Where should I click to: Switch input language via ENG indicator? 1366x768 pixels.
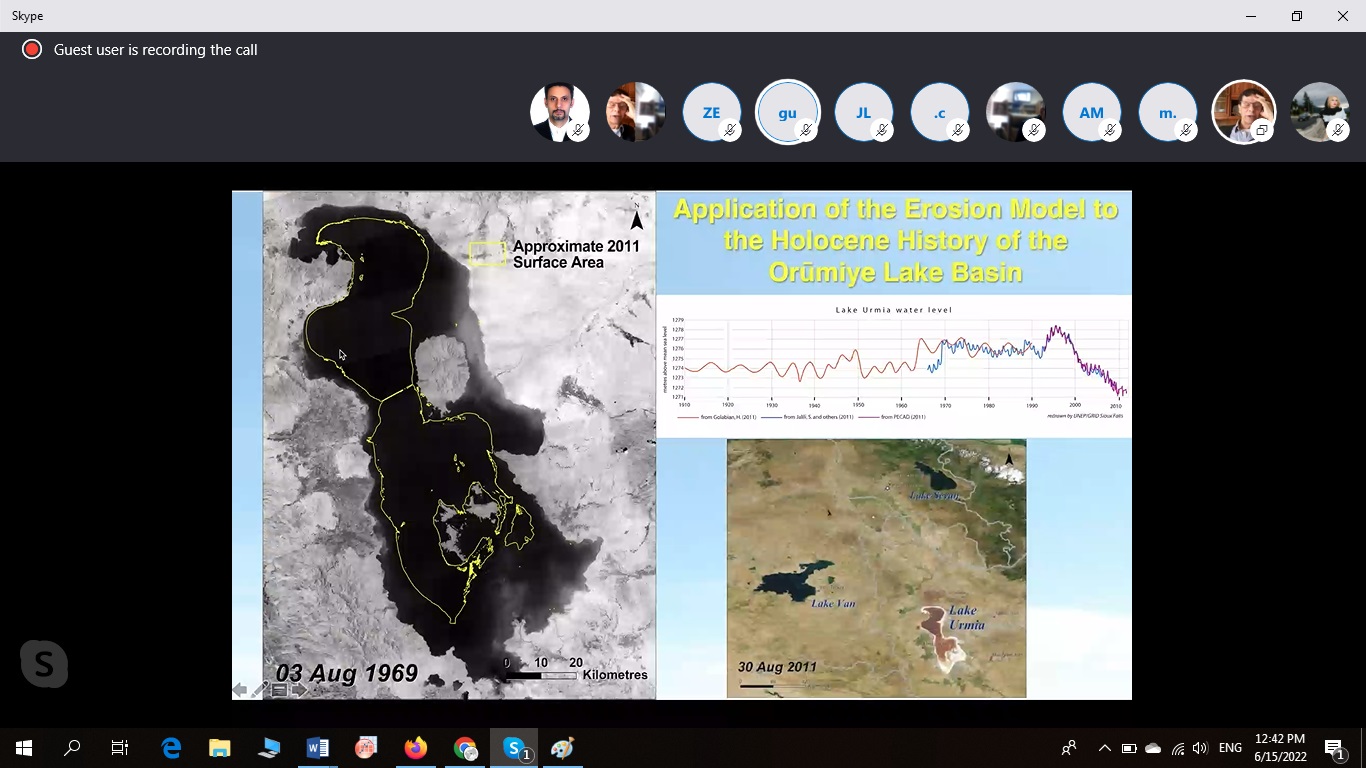(1230, 748)
